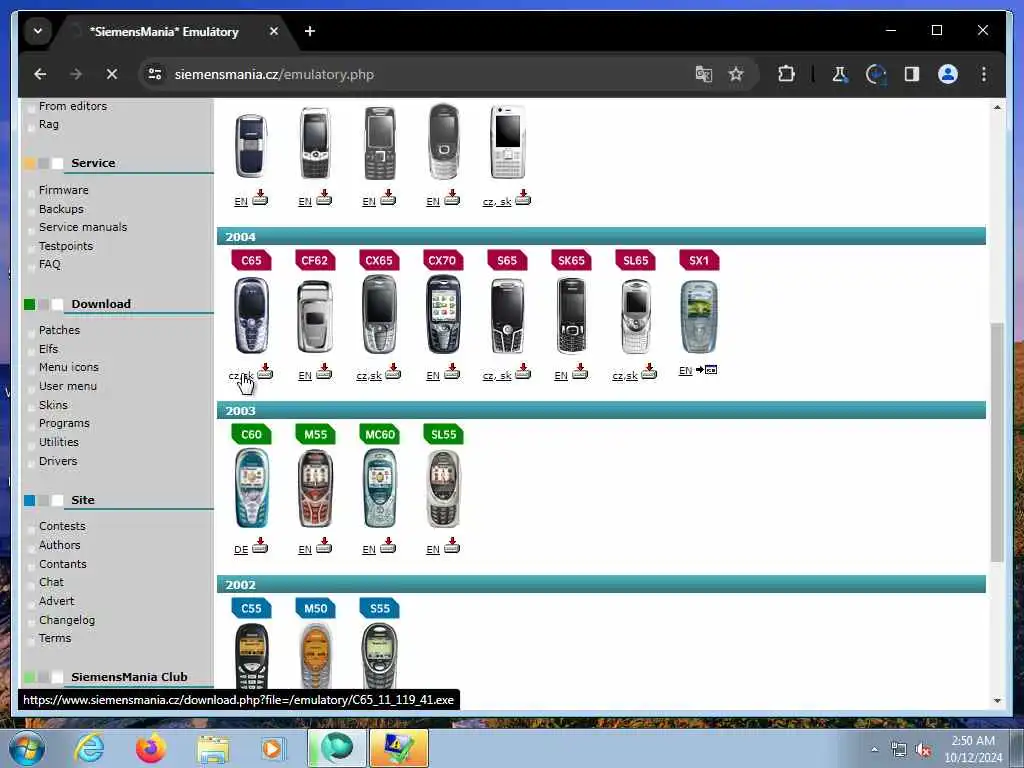Click the CX65 download icon
The image size is (1024, 768).
(x=393, y=372)
